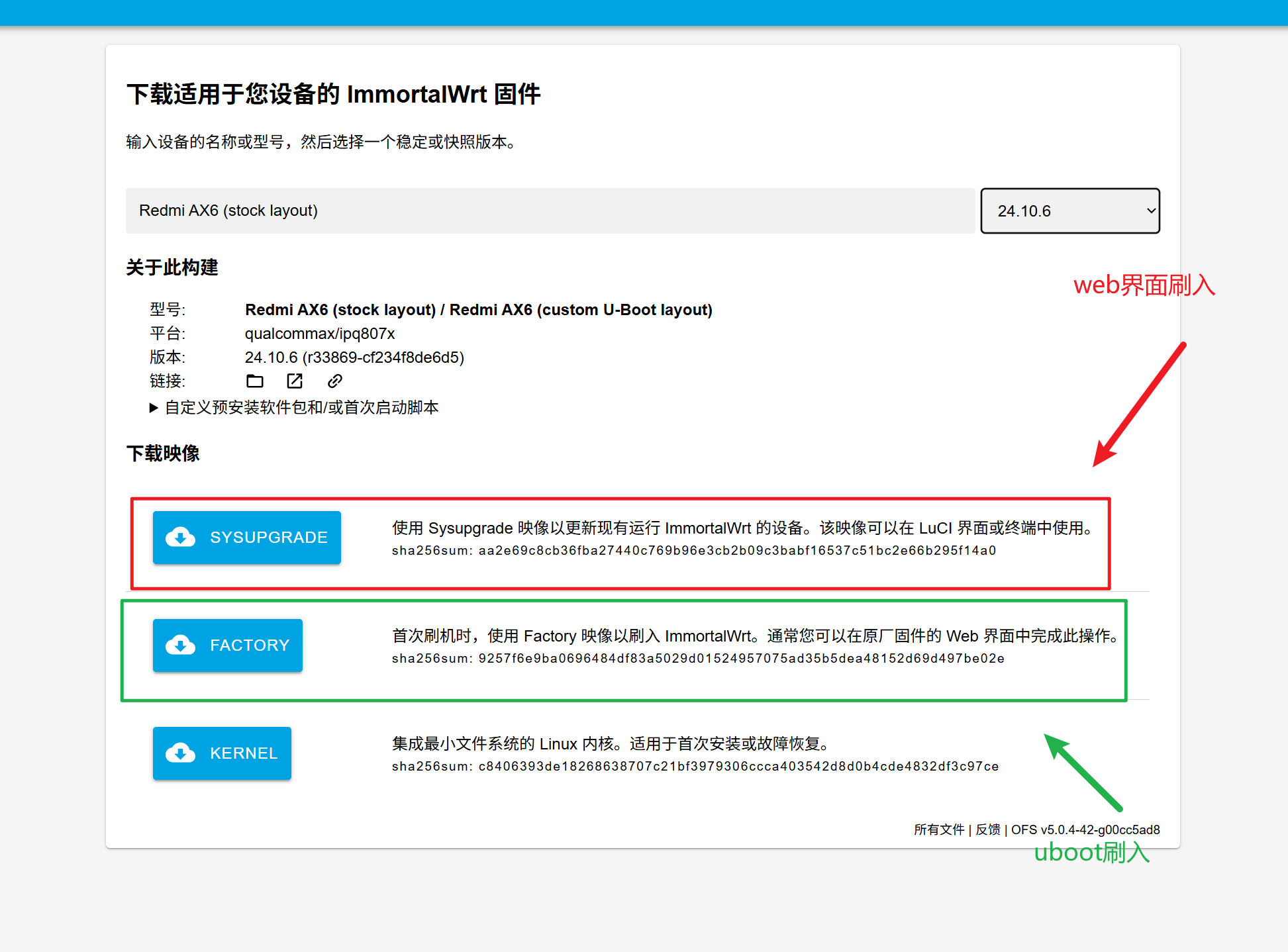1288x952 pixels.
Task: Open the 反馈 feedback link
Action: 988,830
